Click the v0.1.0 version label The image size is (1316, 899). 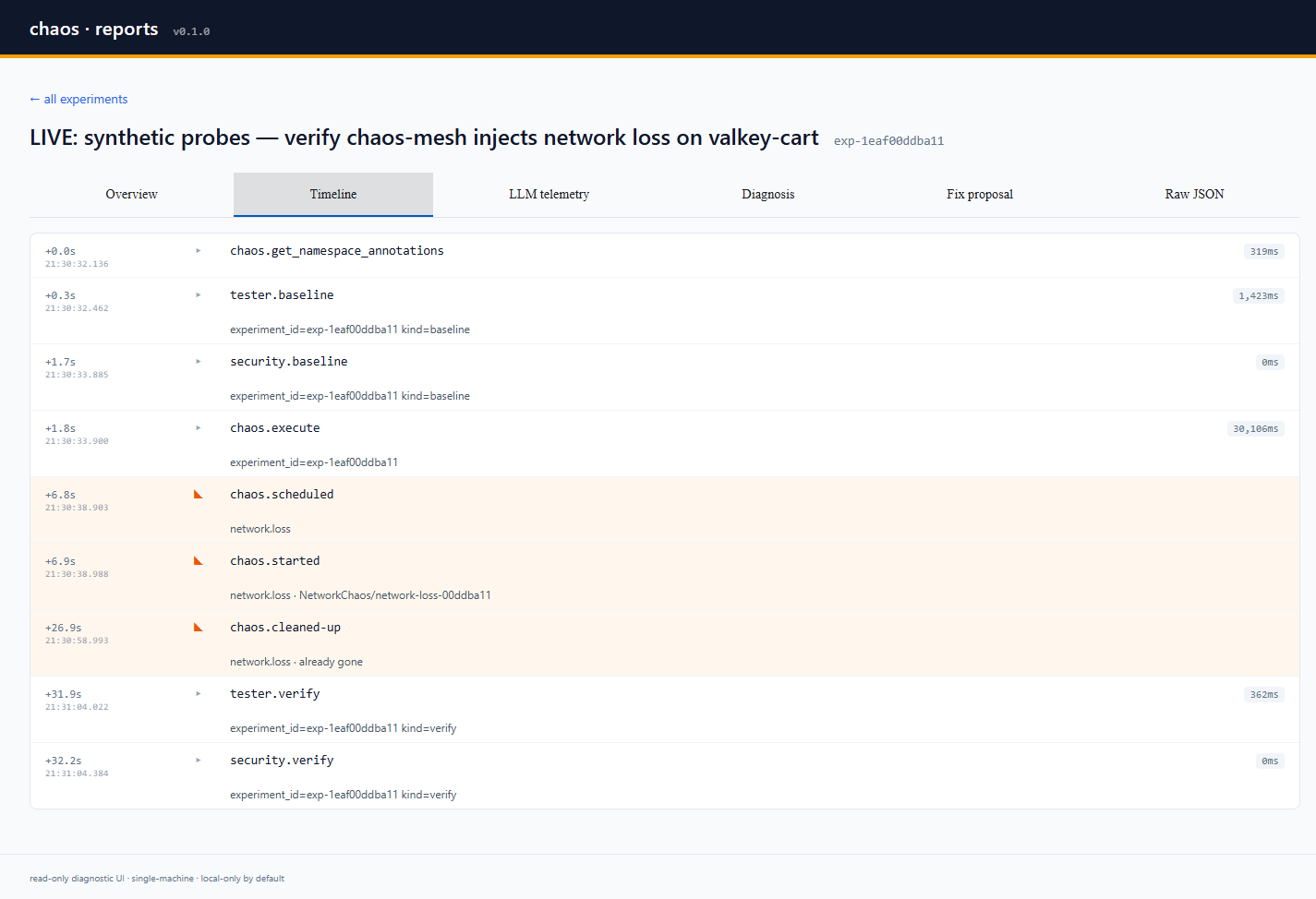point(191,31)
